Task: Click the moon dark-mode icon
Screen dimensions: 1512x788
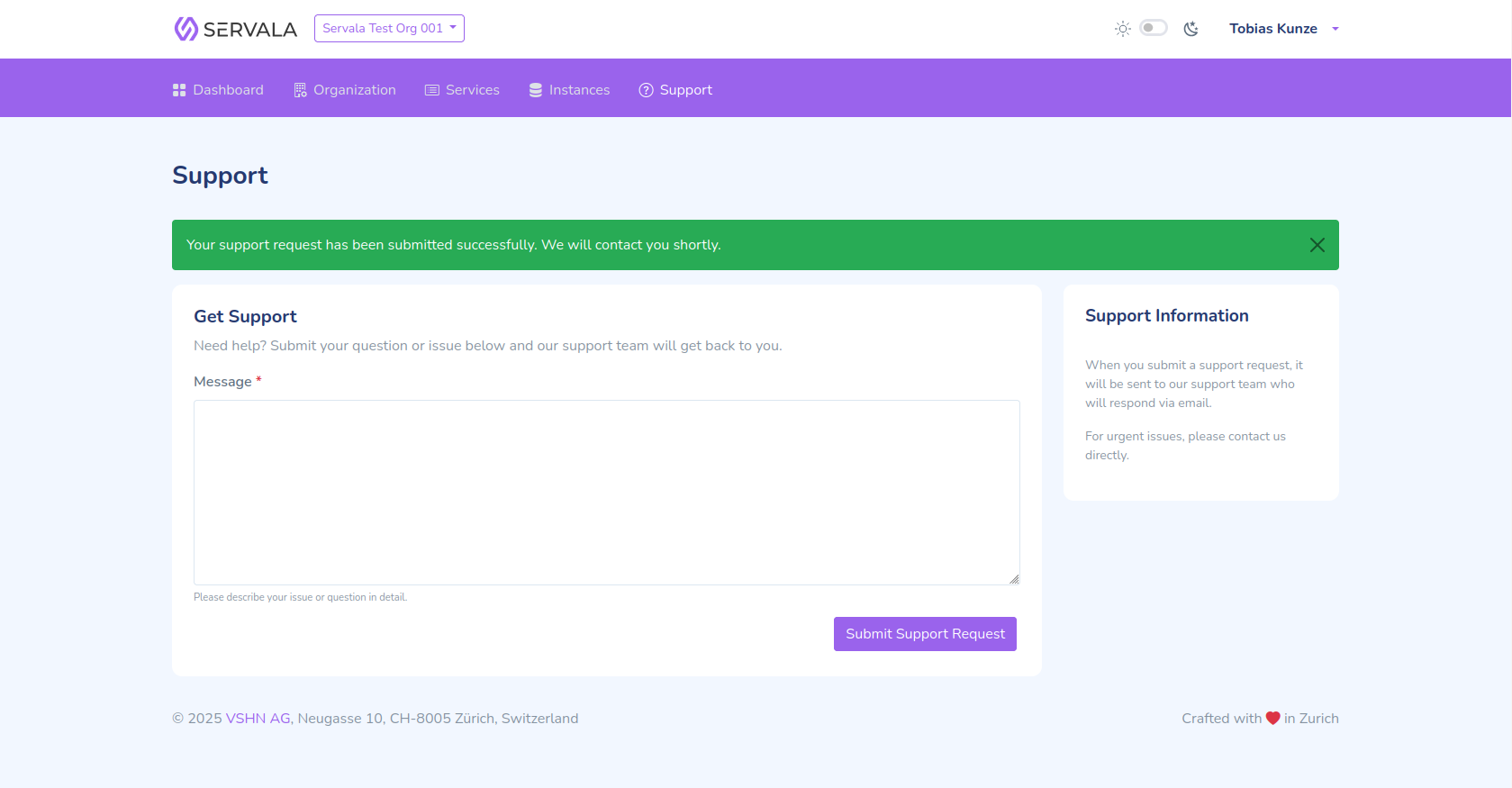Action: [1191, 29]
